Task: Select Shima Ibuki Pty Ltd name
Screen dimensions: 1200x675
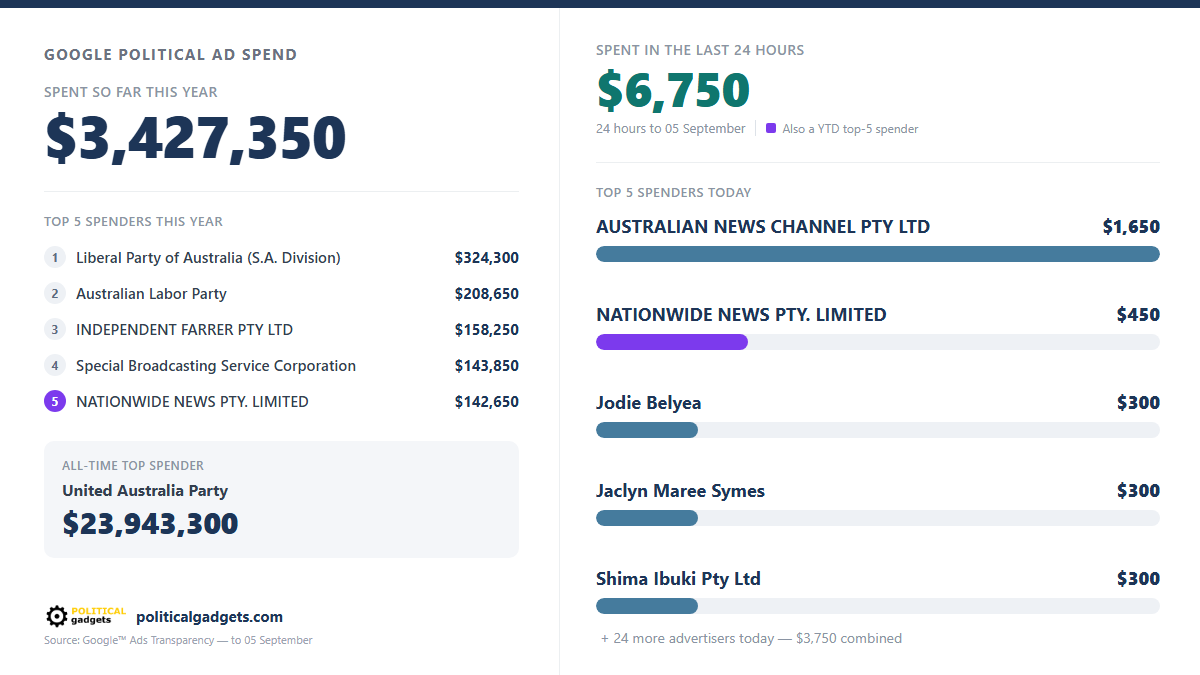Action: pyautogui.click(x=678, y=579)
